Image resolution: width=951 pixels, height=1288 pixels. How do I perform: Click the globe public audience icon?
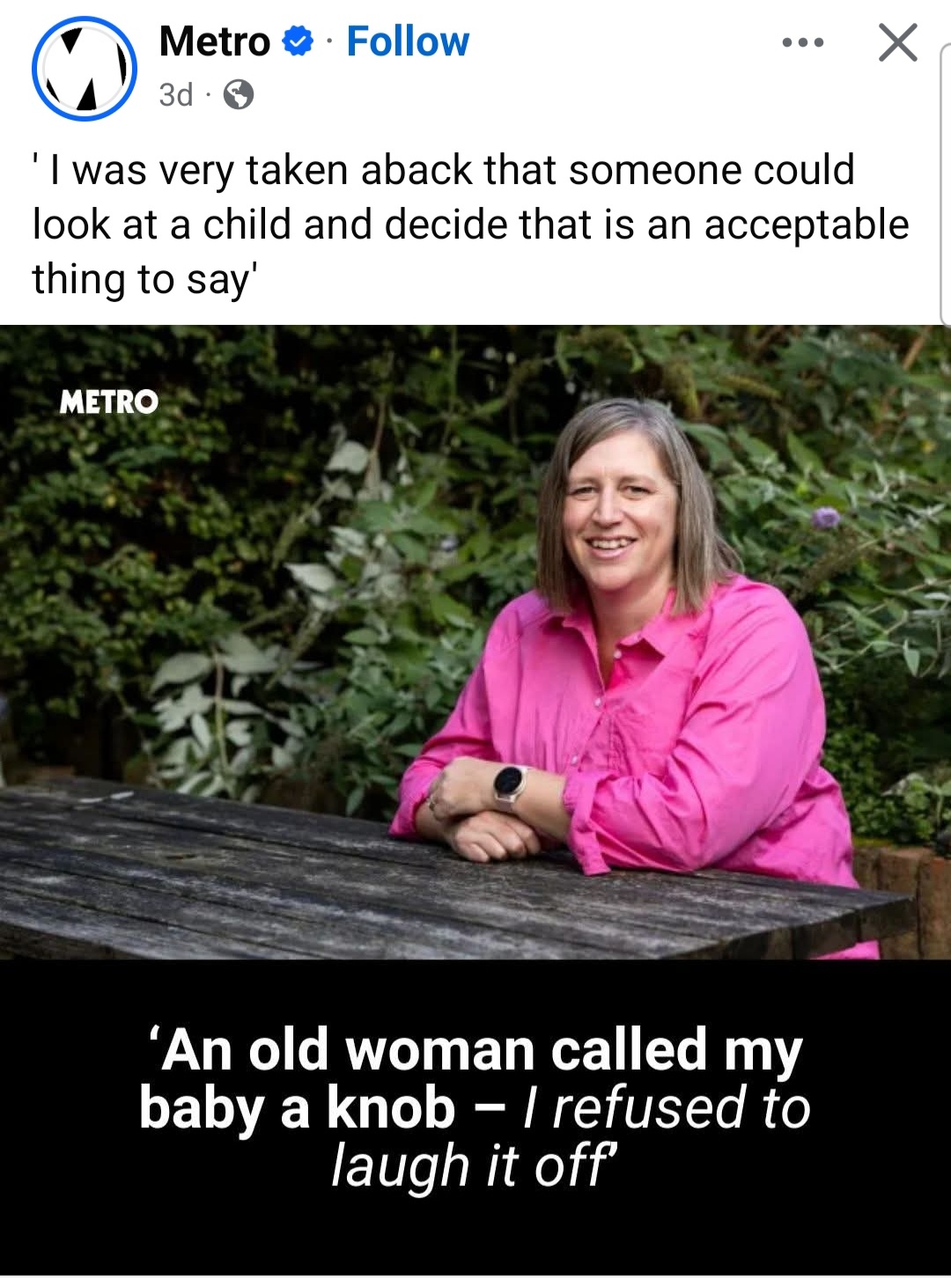[x=238, y=94]
